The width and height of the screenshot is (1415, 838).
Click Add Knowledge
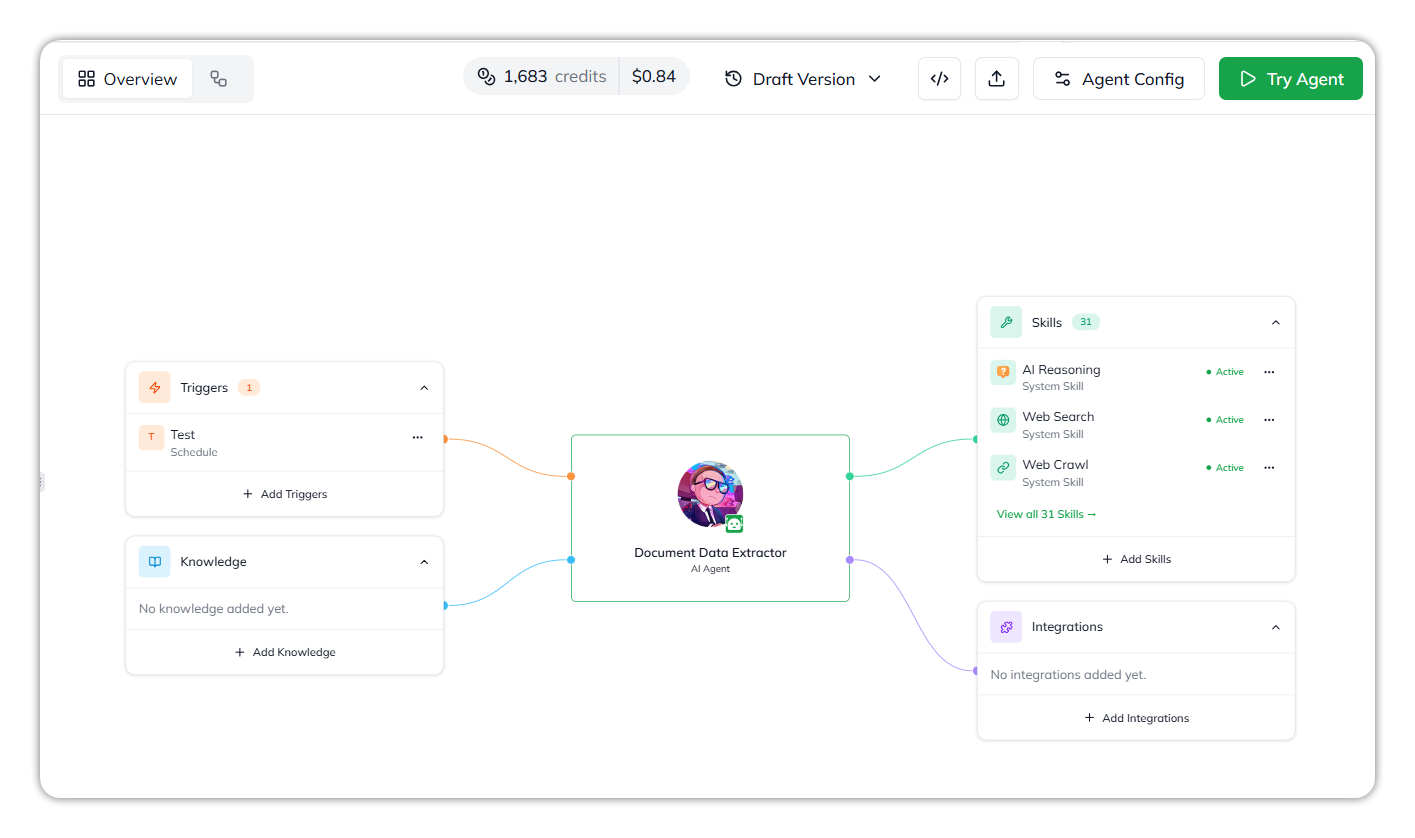[284, 652]
